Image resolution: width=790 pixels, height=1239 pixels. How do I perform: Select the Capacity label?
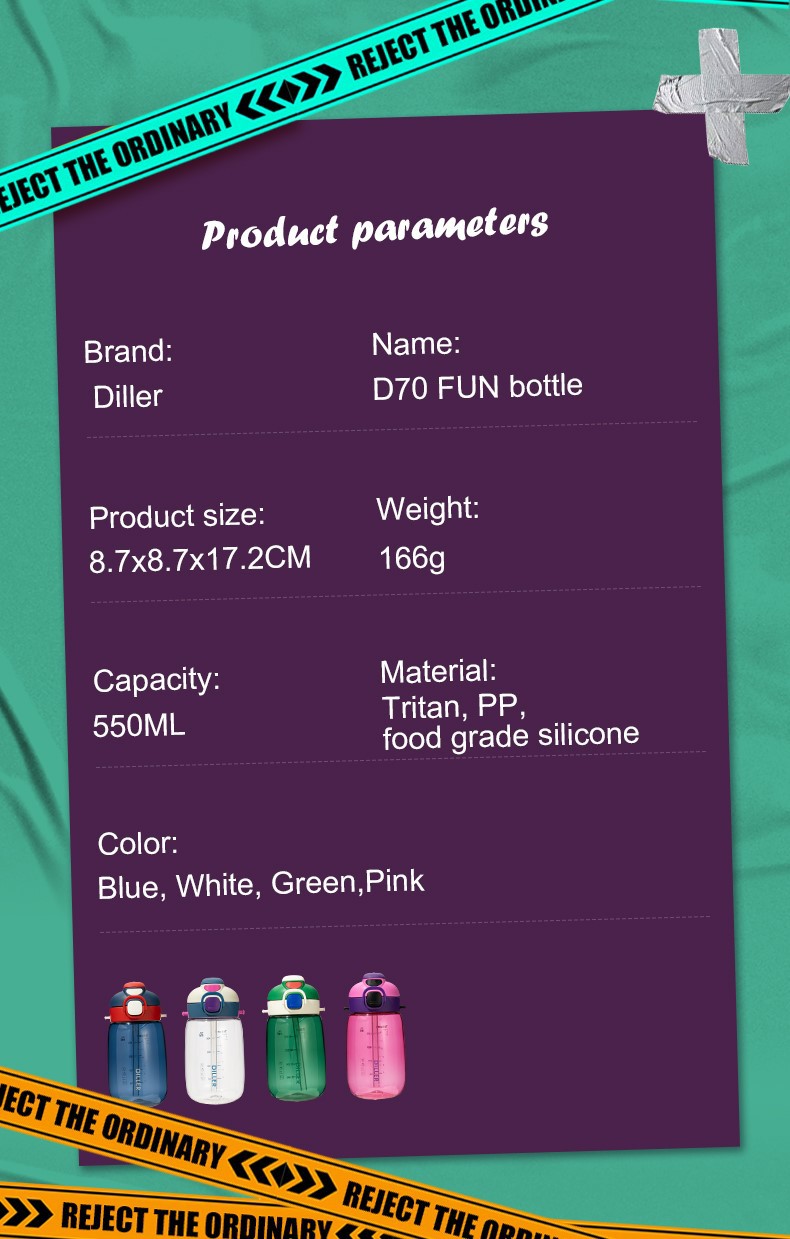(x=156, y=681)
